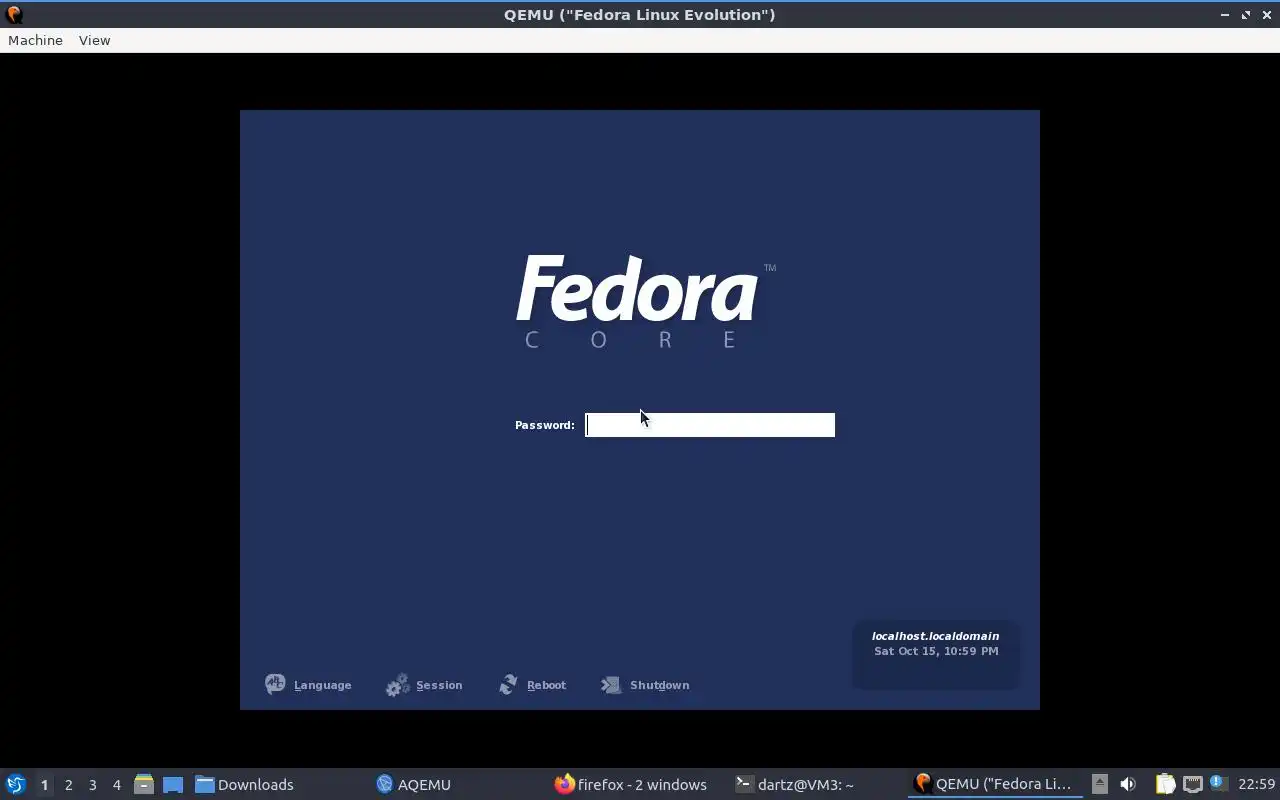The image size is (1280, 800).
Task: Maximize the QEMU window
Action: click(1246, 15)
